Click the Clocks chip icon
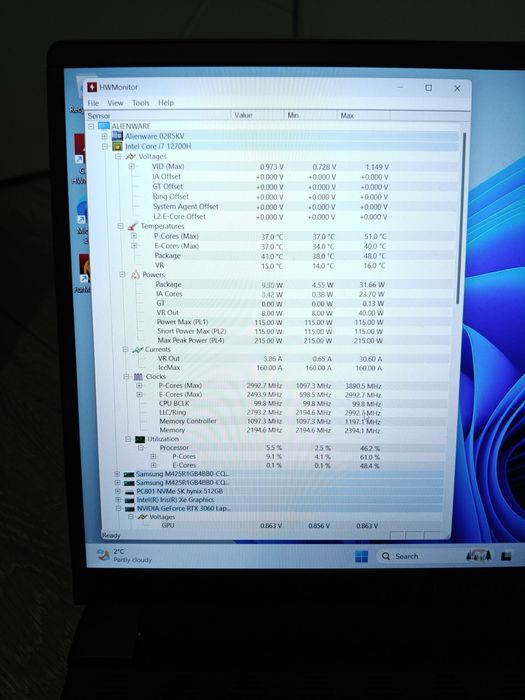Image resolution: width=525 pixels, height=700 pixels. click(138, 376)
